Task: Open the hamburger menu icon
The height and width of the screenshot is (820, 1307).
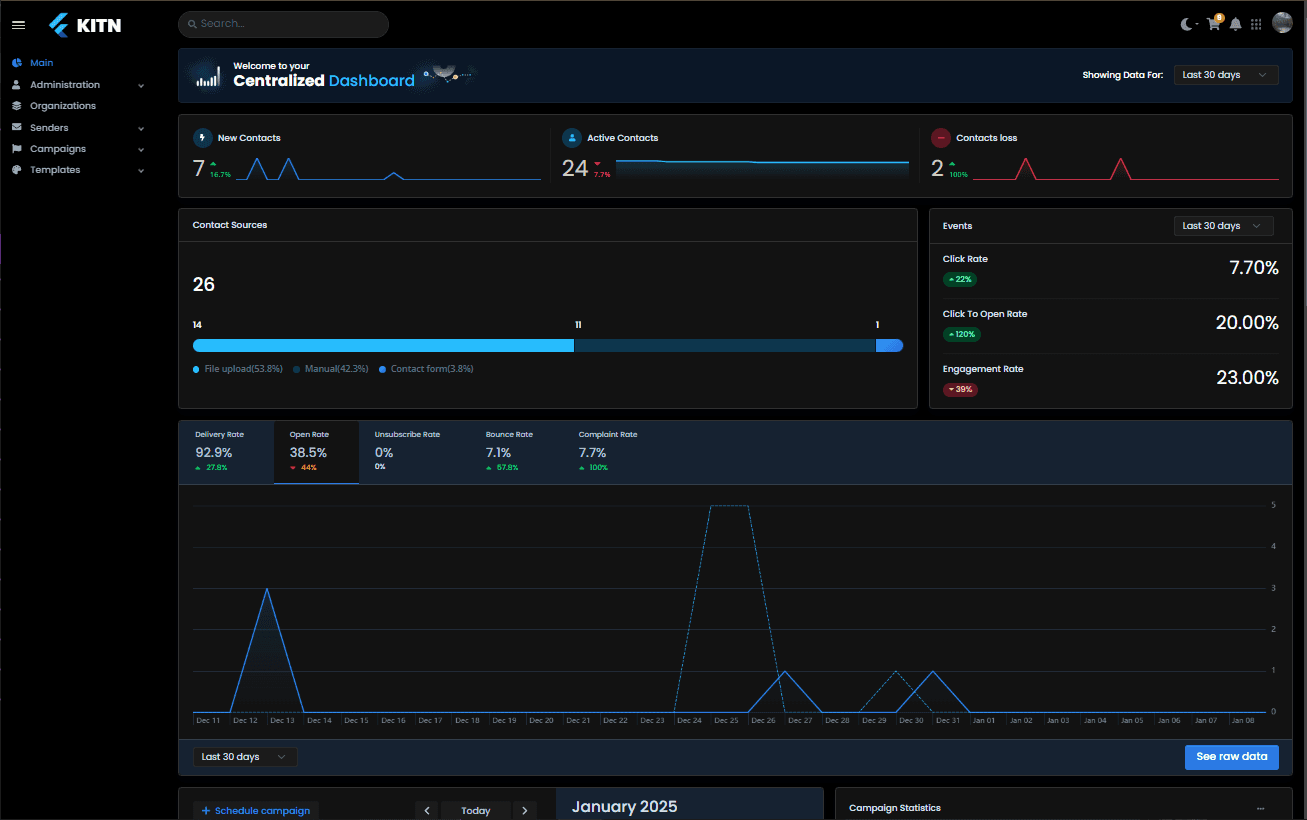Action: click(x=18, y=25)
